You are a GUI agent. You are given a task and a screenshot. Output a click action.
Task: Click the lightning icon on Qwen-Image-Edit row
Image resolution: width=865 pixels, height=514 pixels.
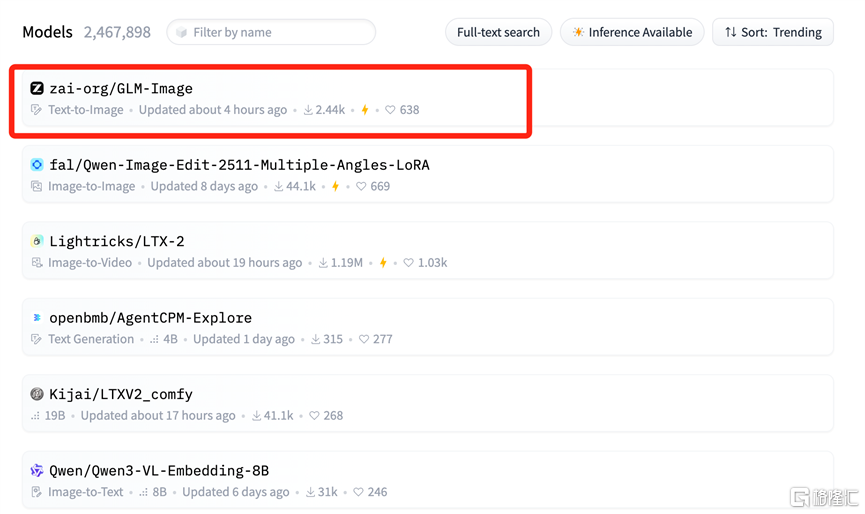click(x=335, y=186)
